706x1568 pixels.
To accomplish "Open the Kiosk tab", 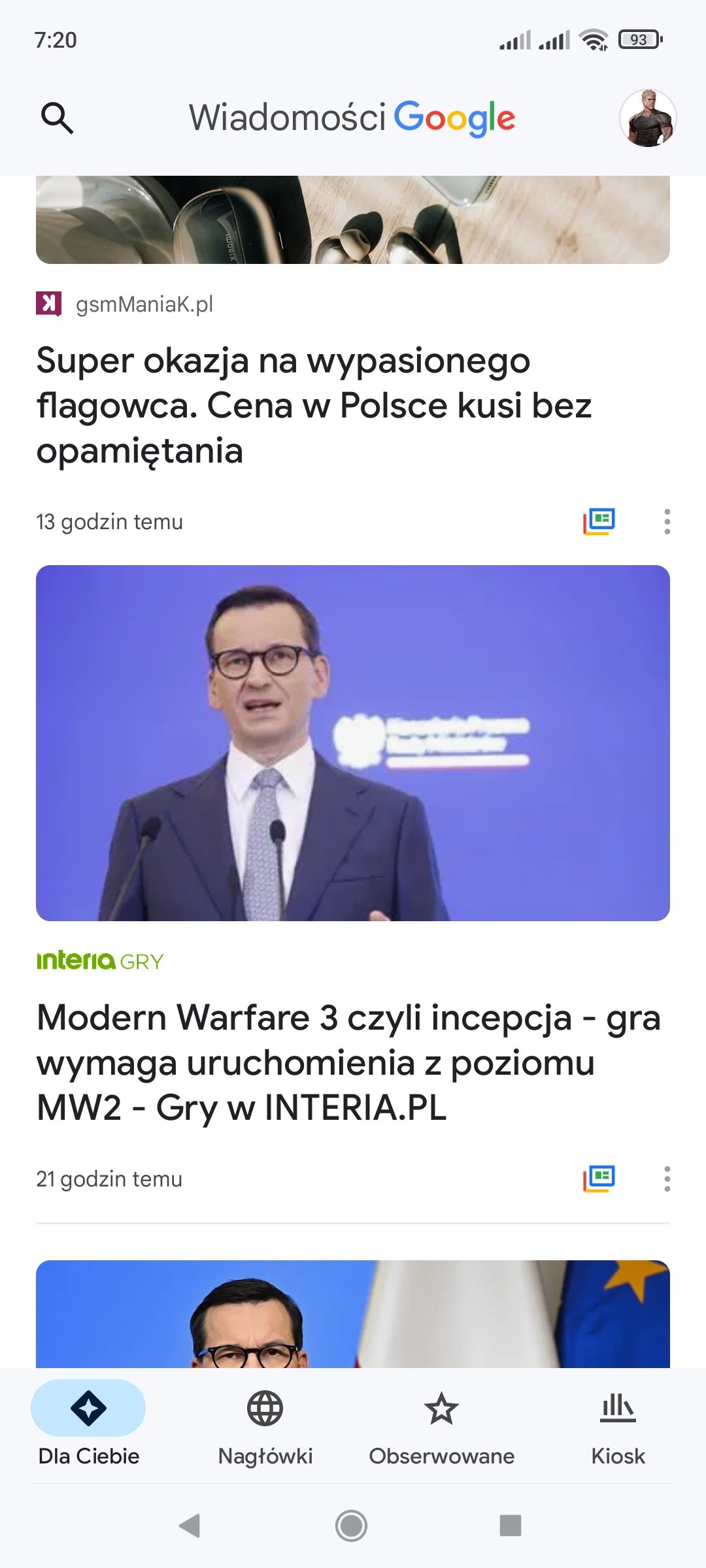I will (x=618, y=1424).
